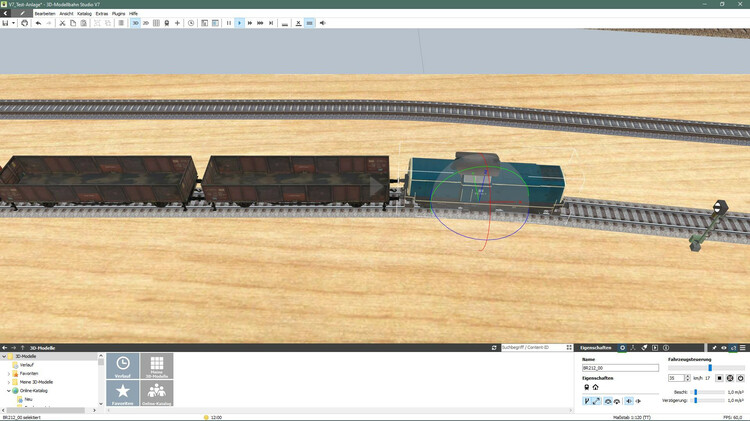Click the train cab view icon
Screen dimensions: 750x421
pyautogui.click(x=167, y=23)
